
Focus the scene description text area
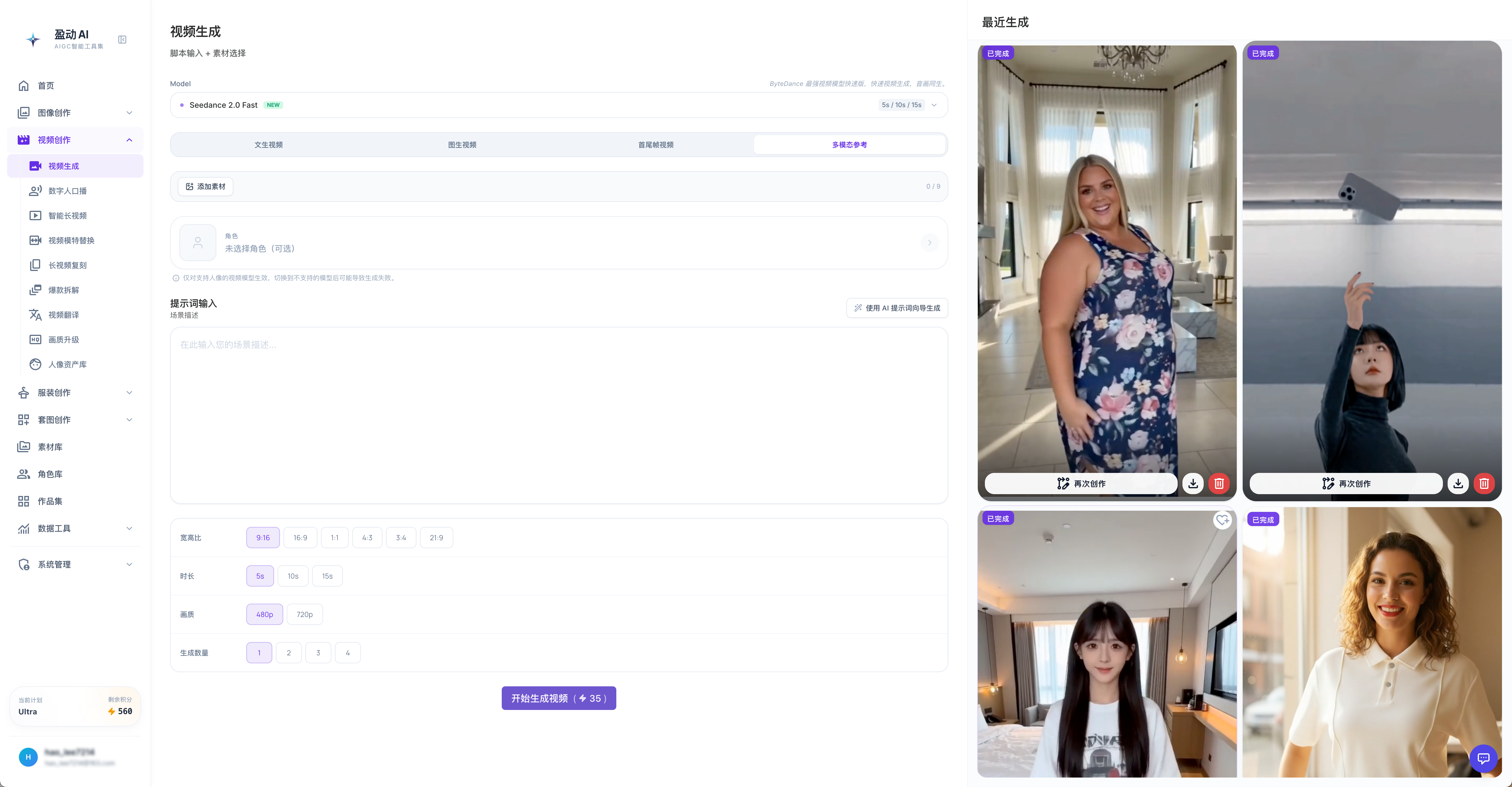[559, 415]
